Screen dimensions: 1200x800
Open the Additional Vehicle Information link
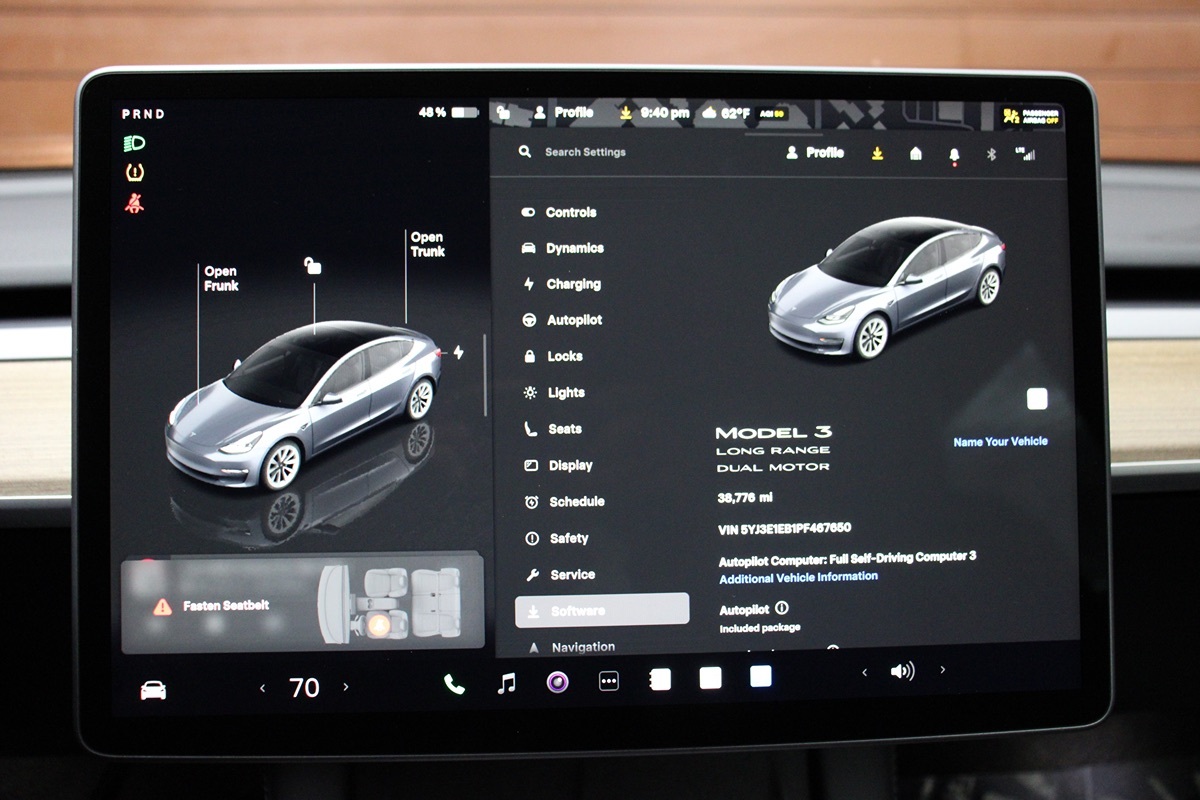[798, 577]
